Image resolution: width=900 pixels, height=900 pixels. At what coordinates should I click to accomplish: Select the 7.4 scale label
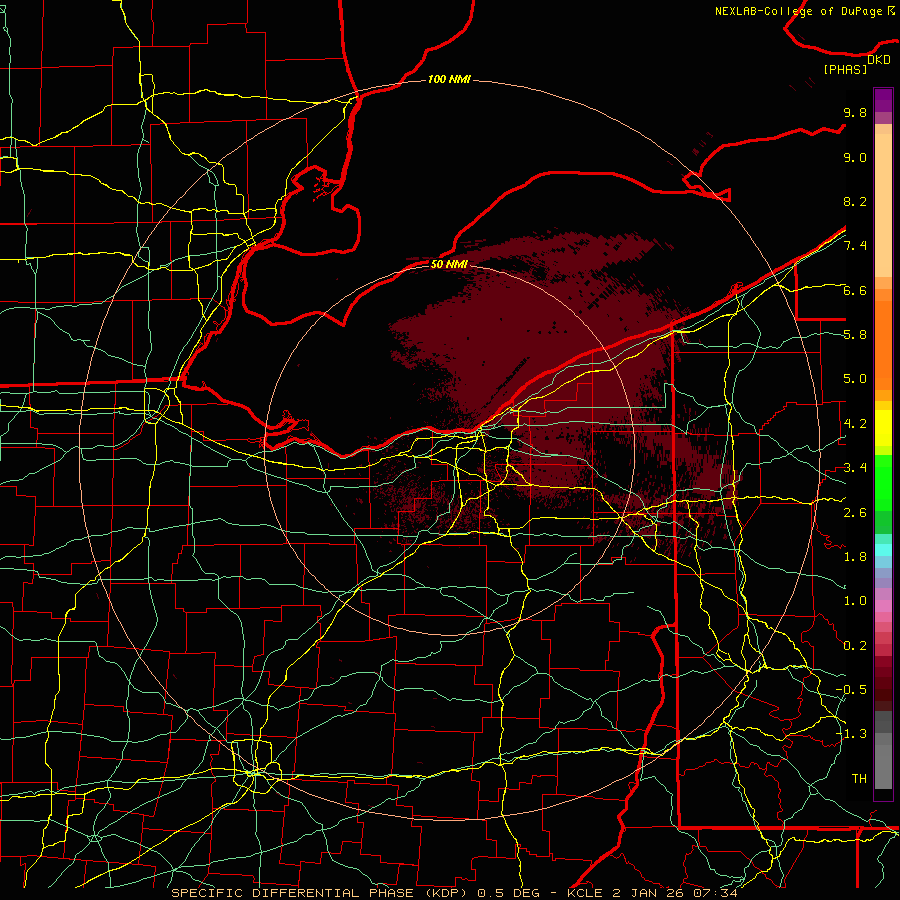[x=855, y=246]
